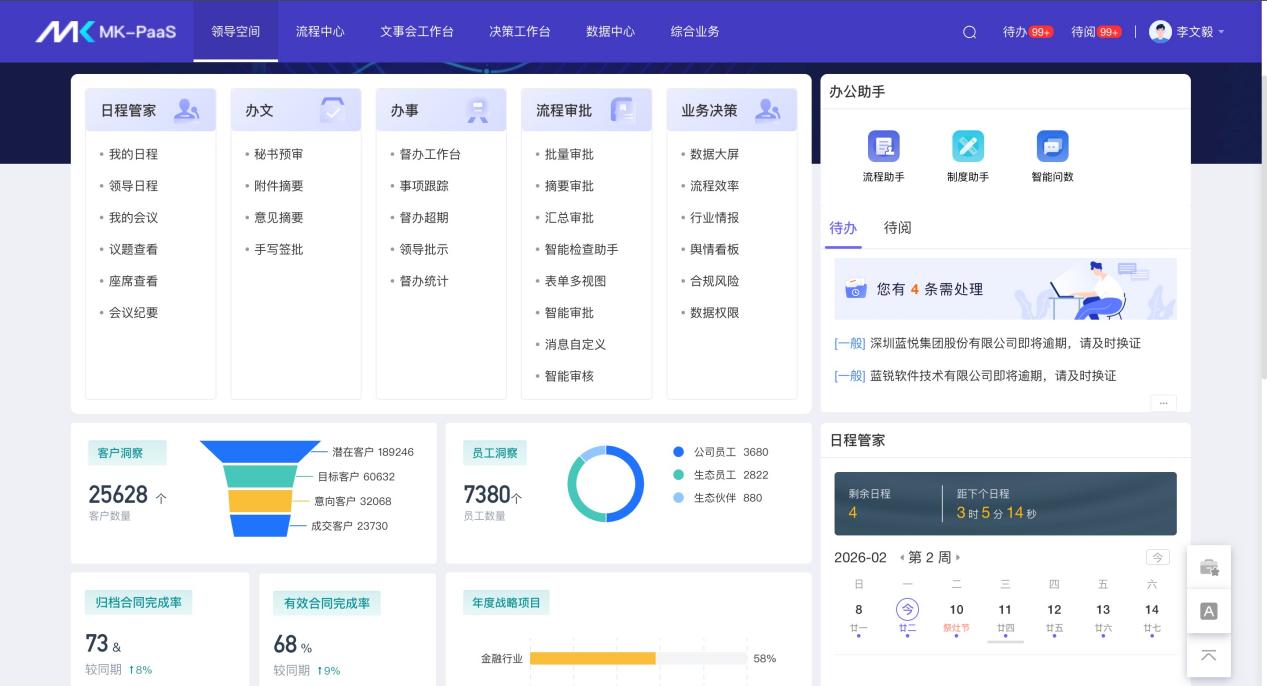Select date 12 in the week calendar
Image resolution: width=1267 pixels, height=686 pixels.
[1054, 617]
